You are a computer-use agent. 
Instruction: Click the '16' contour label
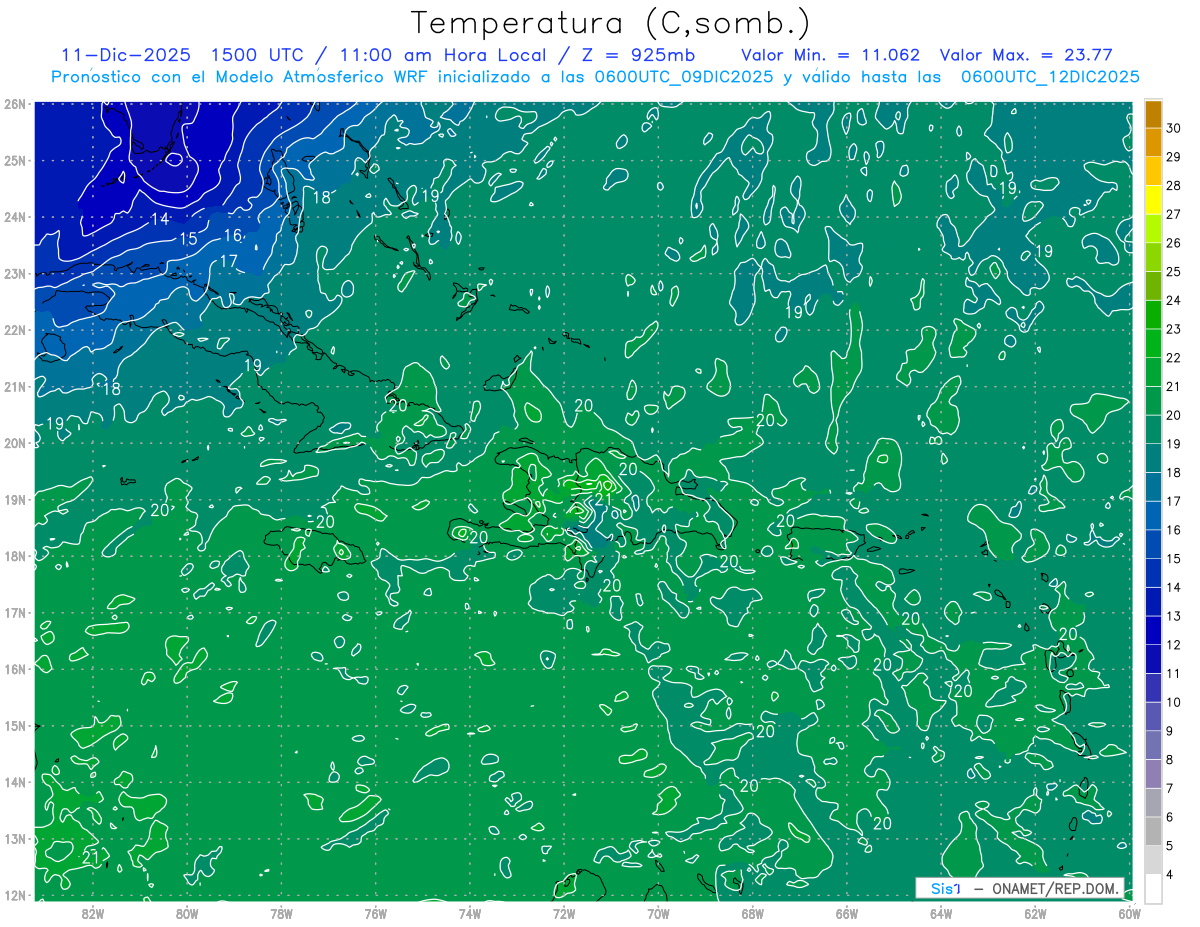click(233, 235)
